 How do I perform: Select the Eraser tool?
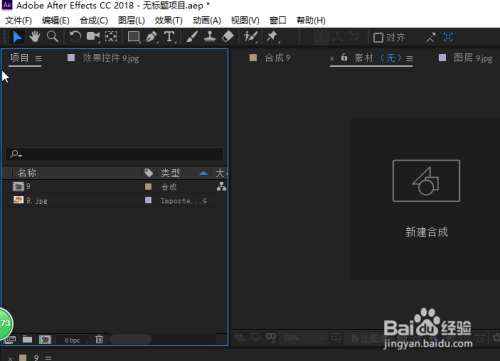228,37
